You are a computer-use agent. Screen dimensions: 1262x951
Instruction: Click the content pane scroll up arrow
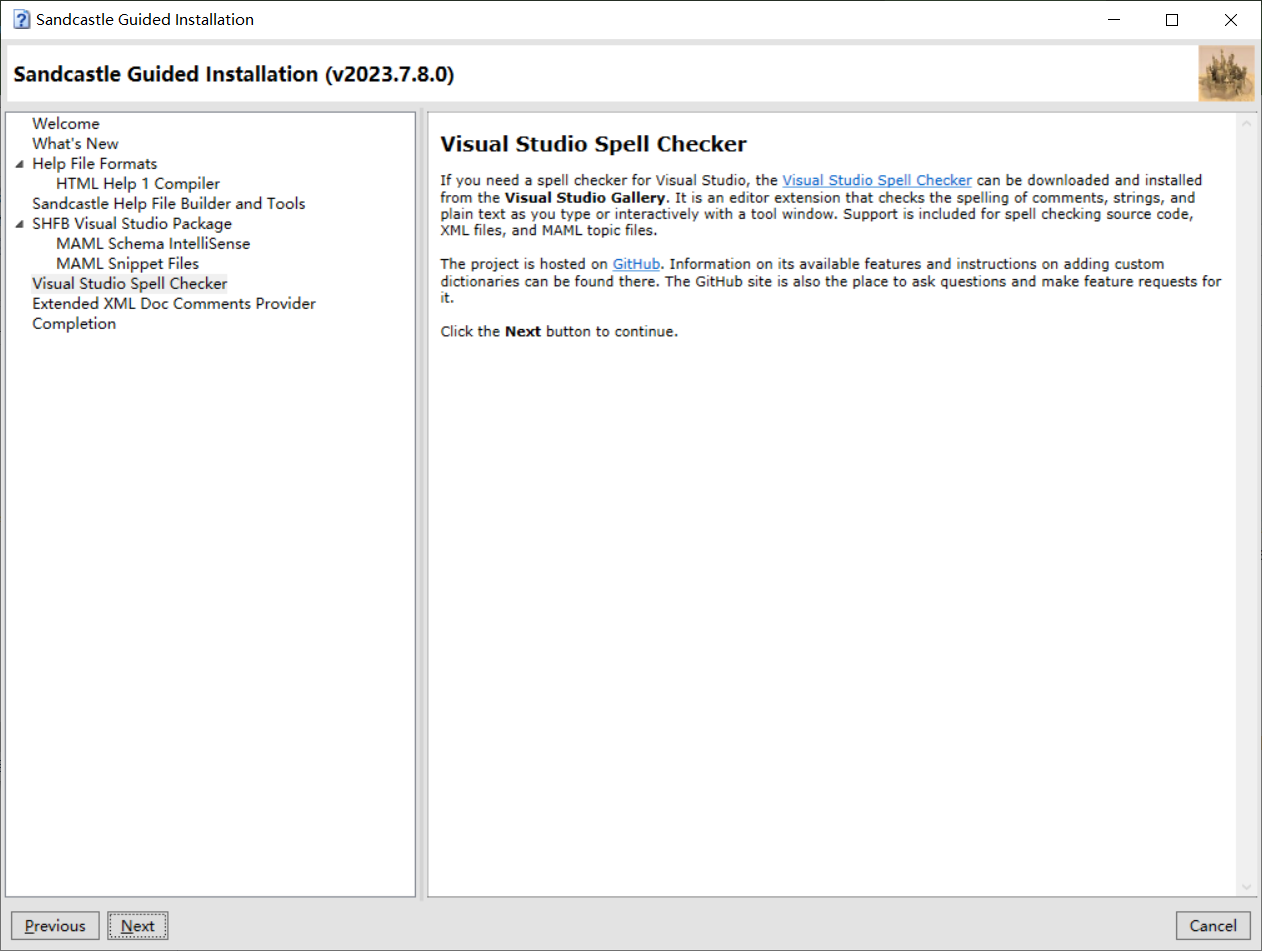pyautogui.click(x=1246, y=124)
